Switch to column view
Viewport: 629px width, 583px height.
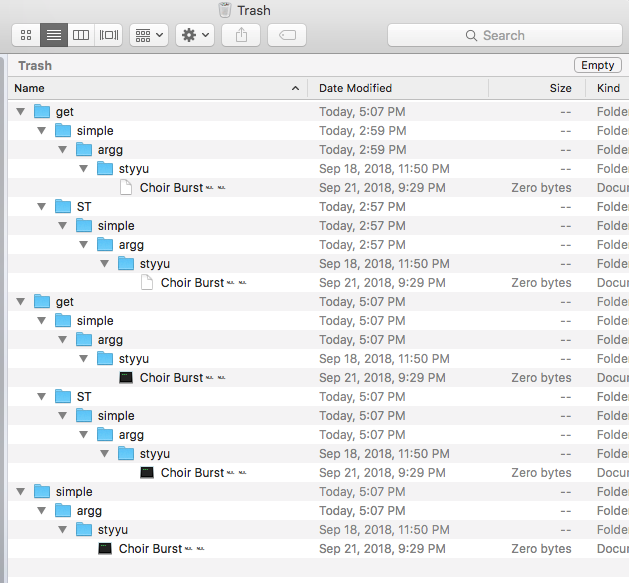point(81,35)
